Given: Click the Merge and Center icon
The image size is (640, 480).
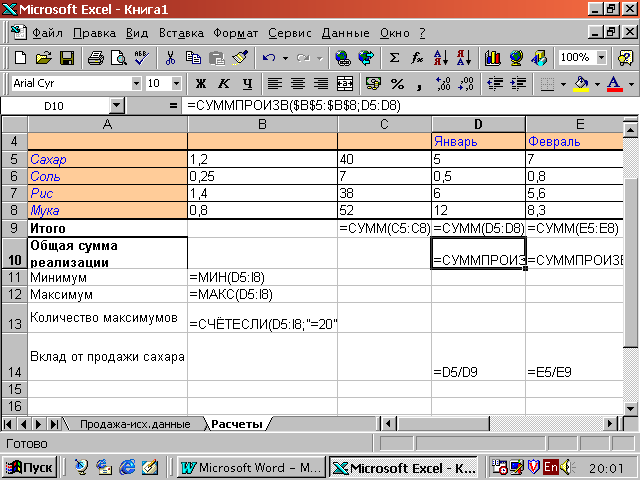Looking at the screenshot, I should point(345,84).
